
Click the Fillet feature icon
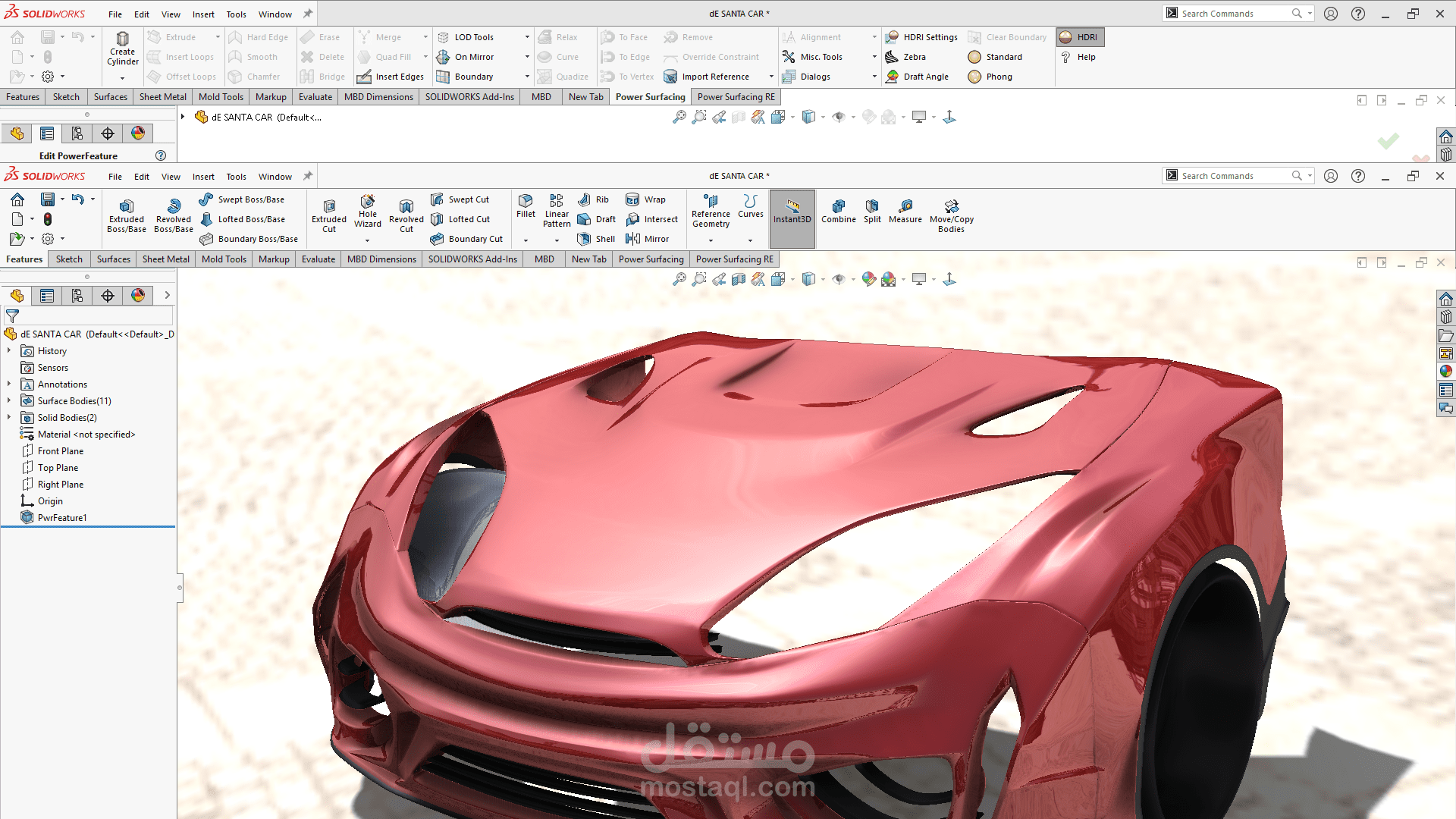click(526, 205)
